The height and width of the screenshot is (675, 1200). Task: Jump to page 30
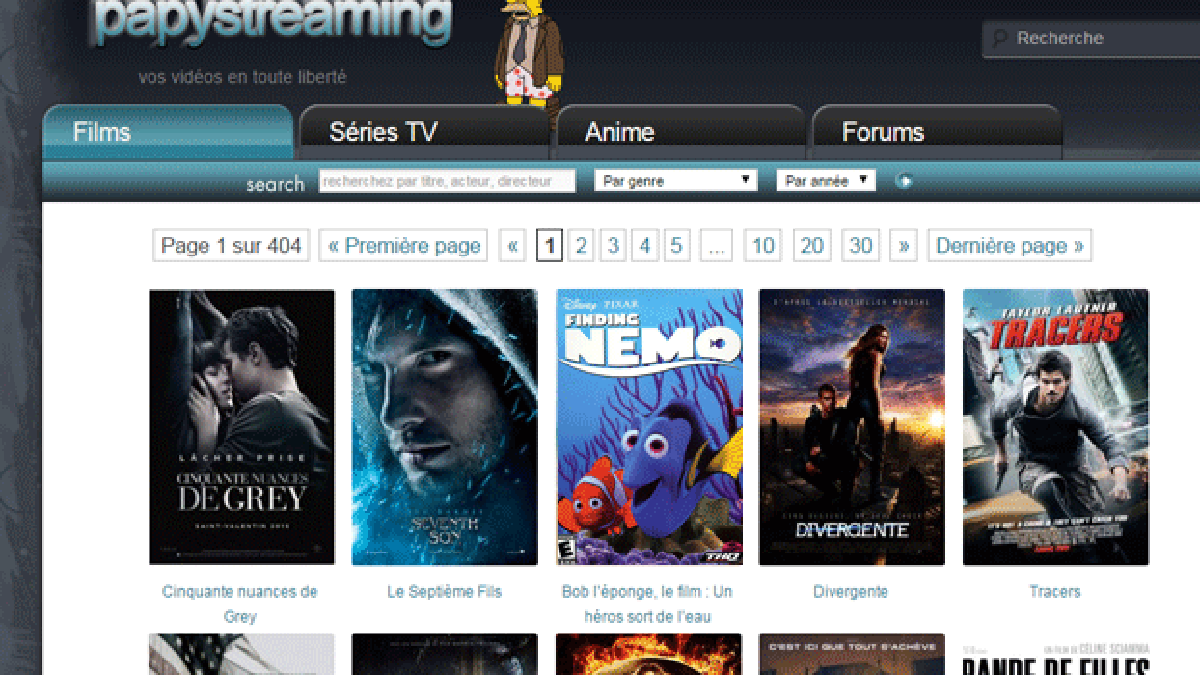pyautogui.click(x=861, y=245)
